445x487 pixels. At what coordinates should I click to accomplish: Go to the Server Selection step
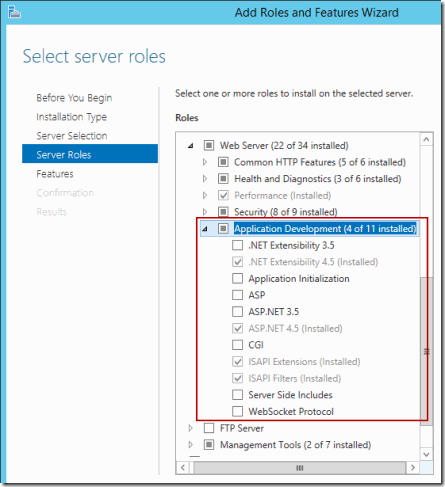pyautogui.click(x=72, y=136)
